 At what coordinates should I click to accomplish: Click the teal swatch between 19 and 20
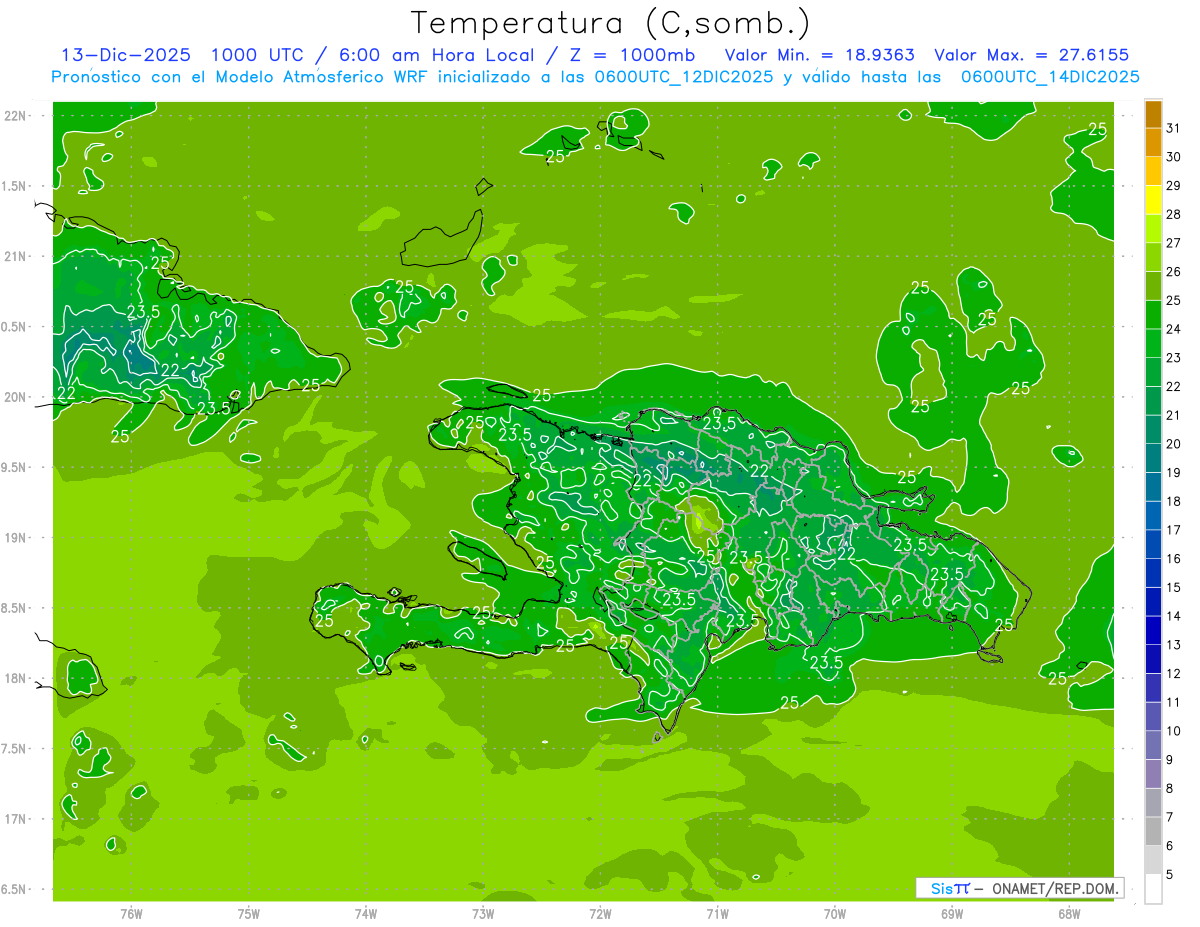1153,458
